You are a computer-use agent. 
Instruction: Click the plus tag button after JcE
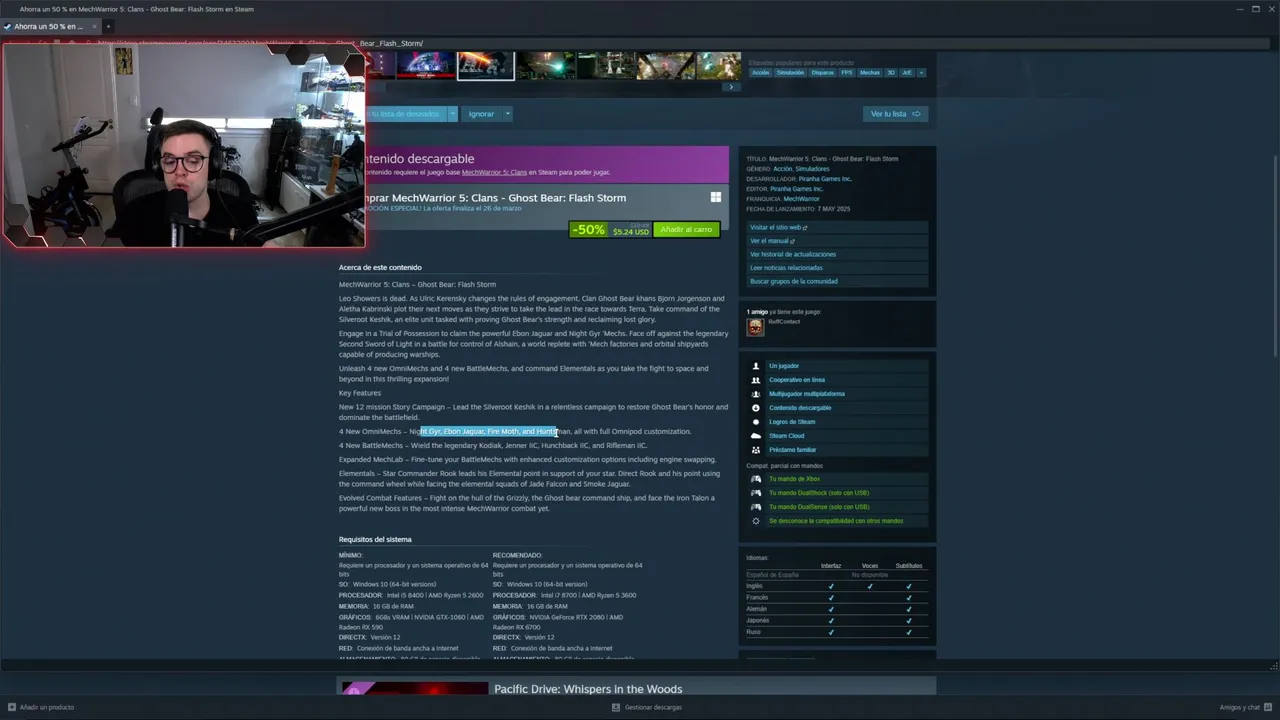click(x=921, y=72)
